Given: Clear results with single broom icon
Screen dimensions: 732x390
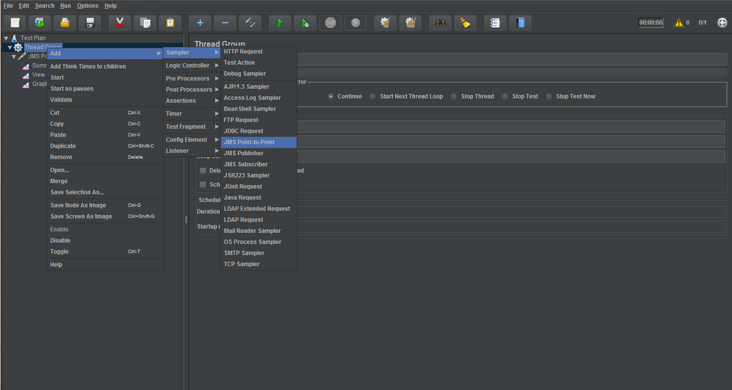Looking at the screenshot, I should 385,23.
